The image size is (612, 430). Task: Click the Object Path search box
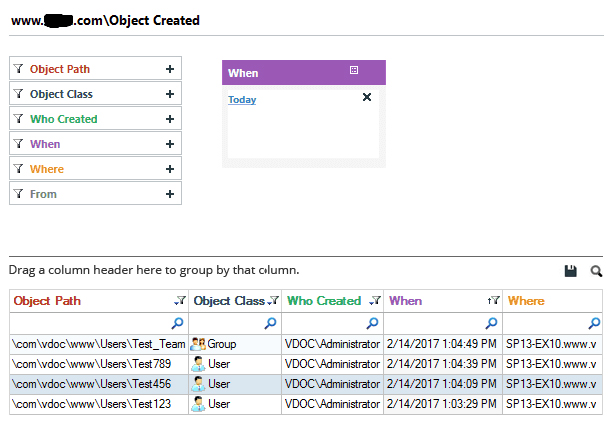click(x=99, y=323)
